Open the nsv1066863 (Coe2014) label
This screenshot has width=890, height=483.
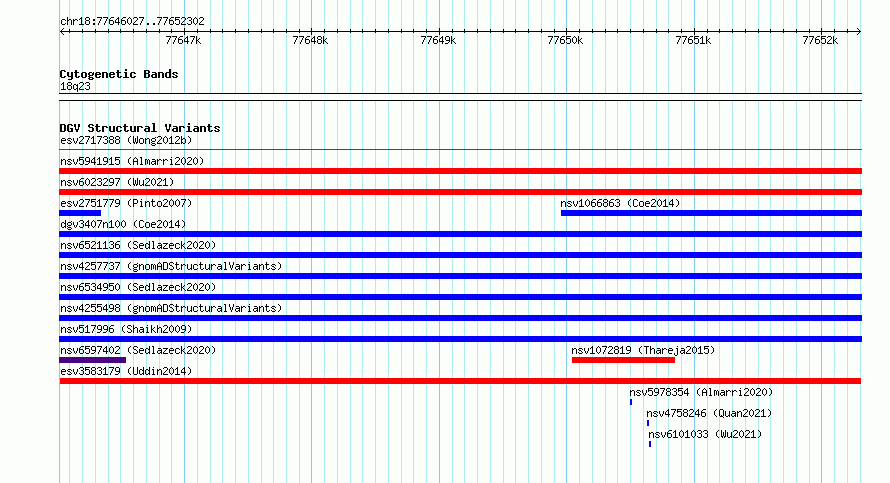pos(620,203)
